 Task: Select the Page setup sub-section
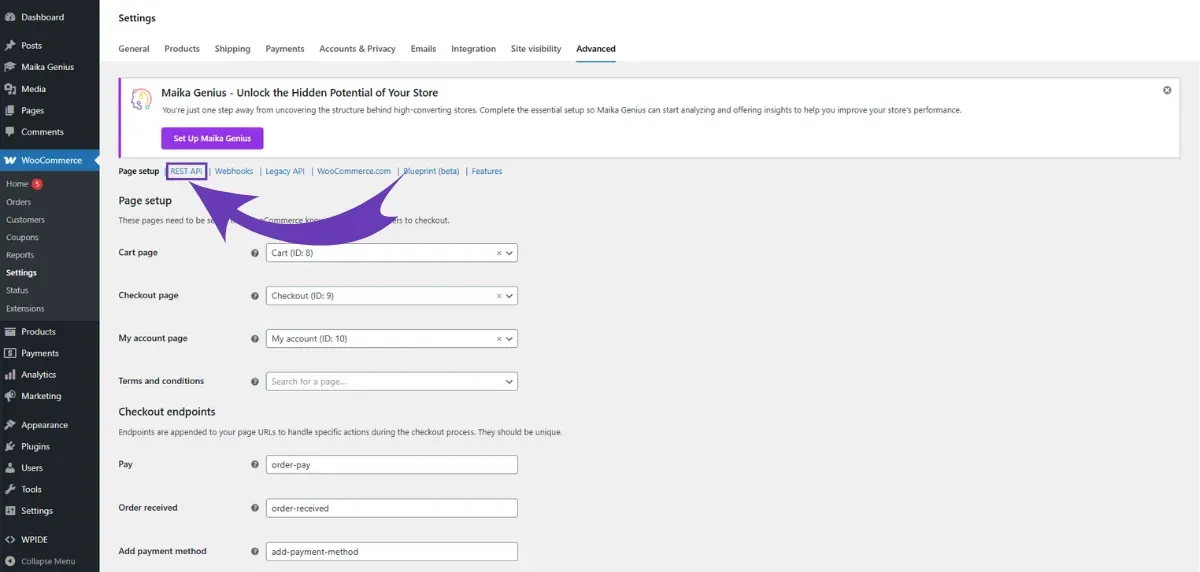(x=139, y=171)
